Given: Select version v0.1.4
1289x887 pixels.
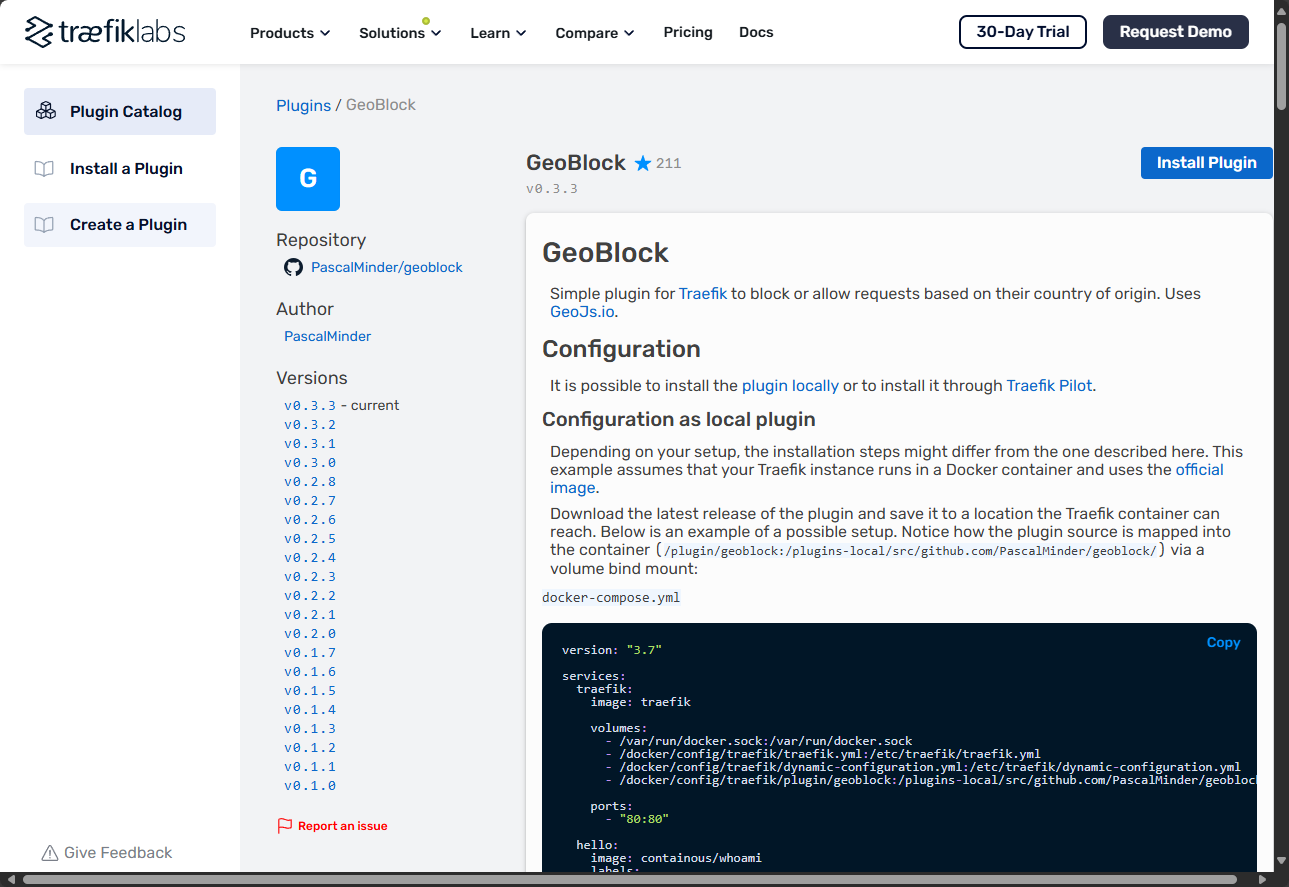Looking at the screenshot, I should tap(310, 709).
